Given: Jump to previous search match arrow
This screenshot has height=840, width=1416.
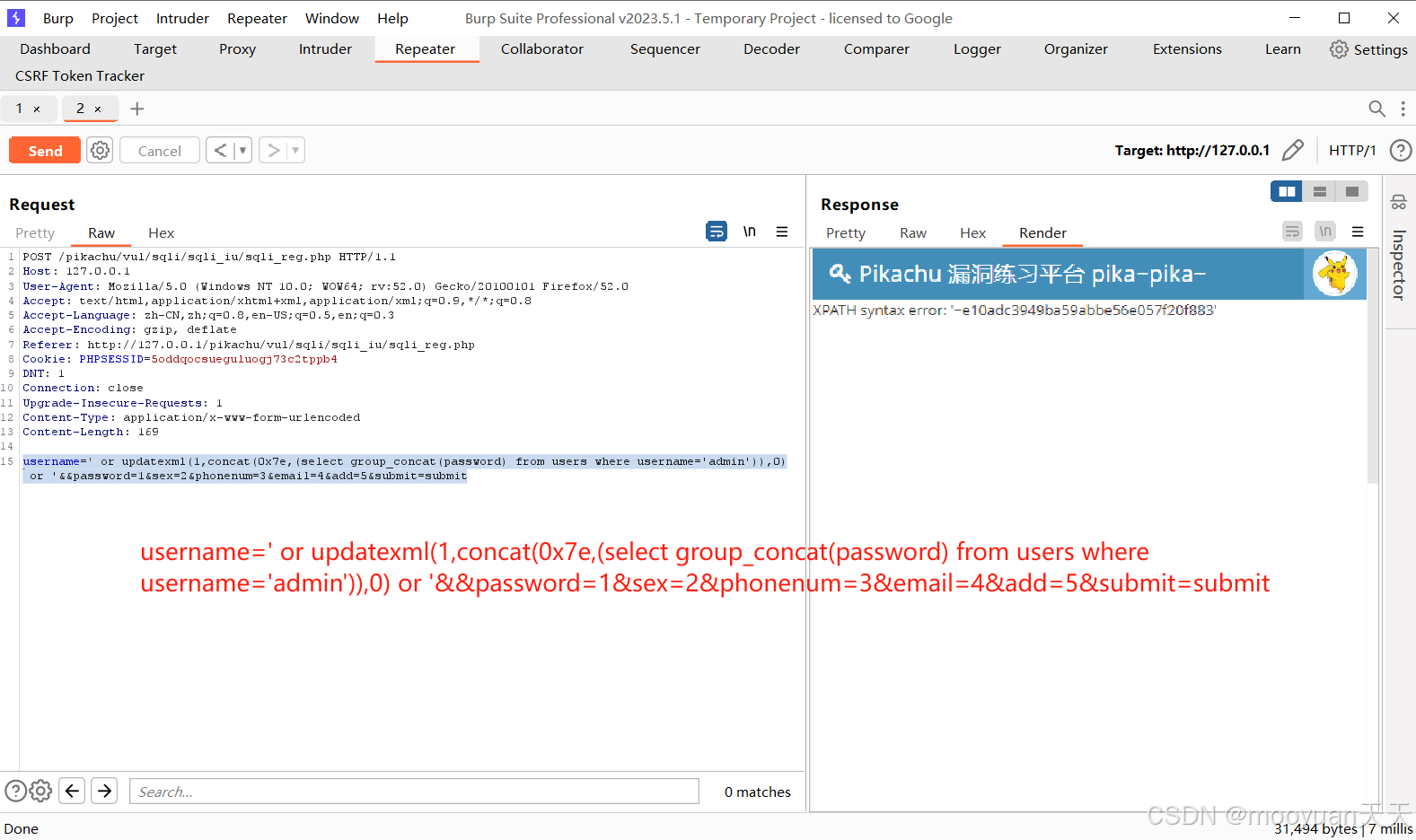Looking at the screenshot, I should (73, 791).
